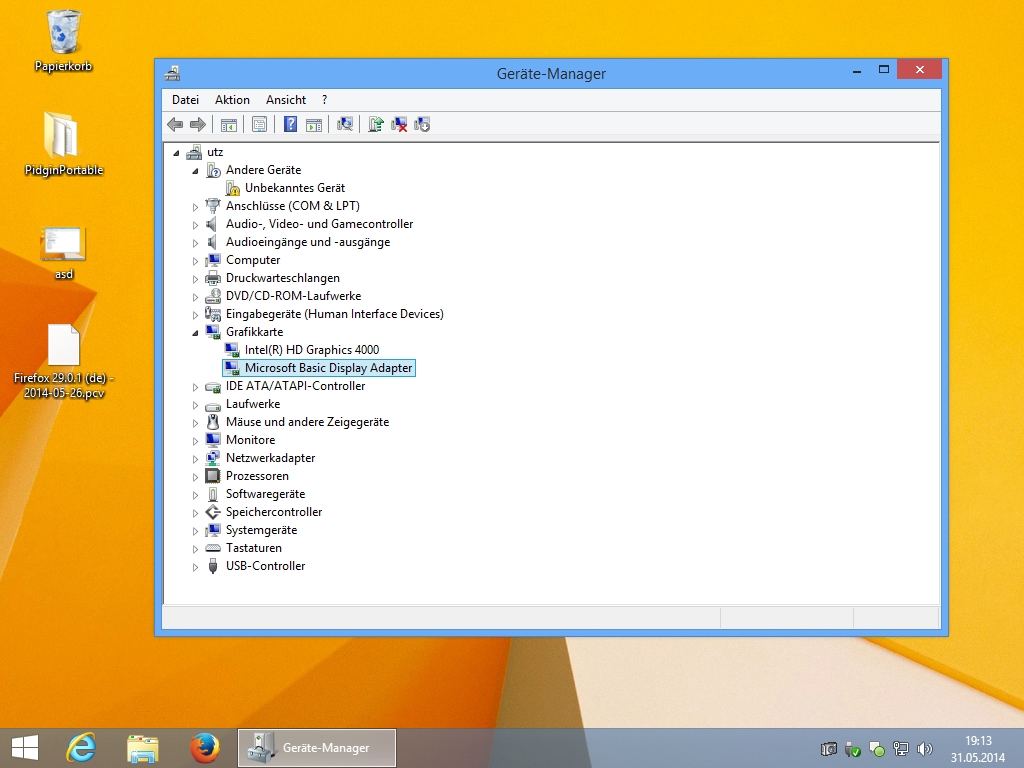Expand the Laufwerke category
The image size is (1024, 768).
point(195,405)
